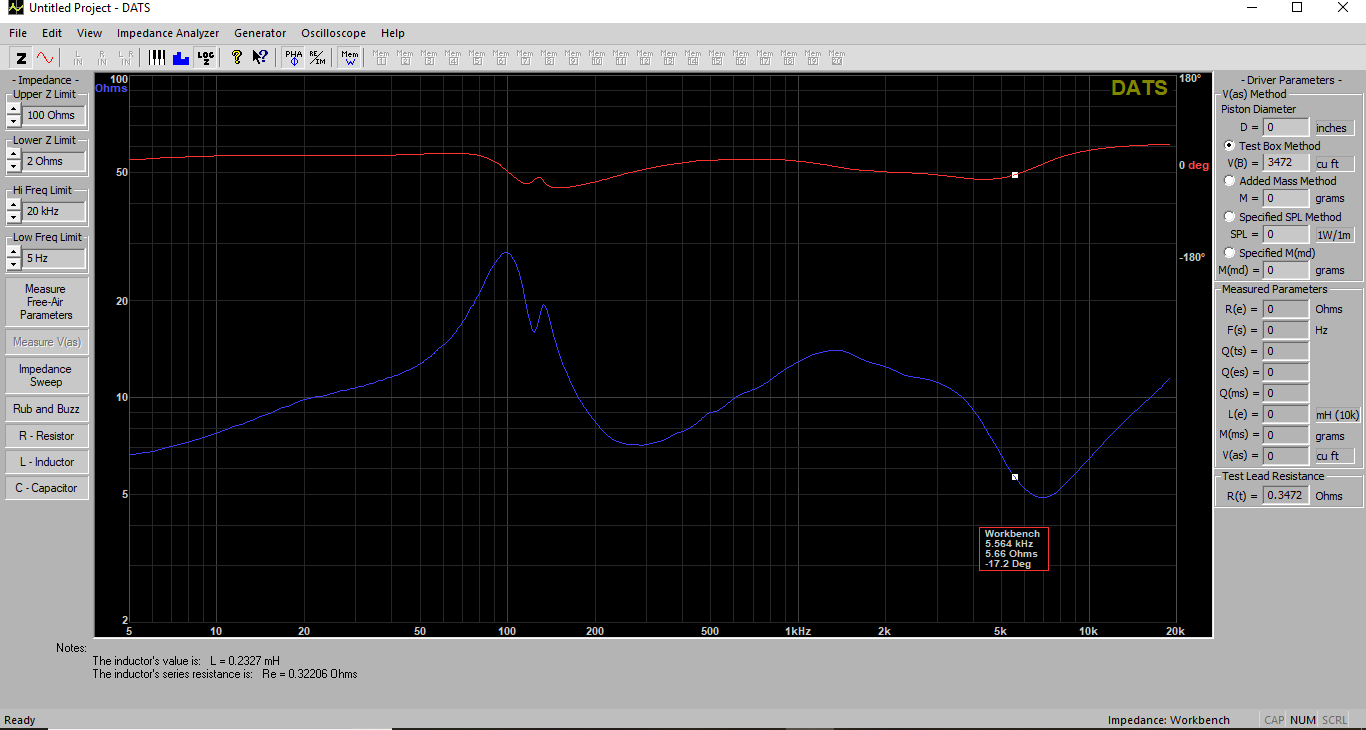Click the mH (10k) unit button
The image size is (1366, 730).
pos(1336,414)
